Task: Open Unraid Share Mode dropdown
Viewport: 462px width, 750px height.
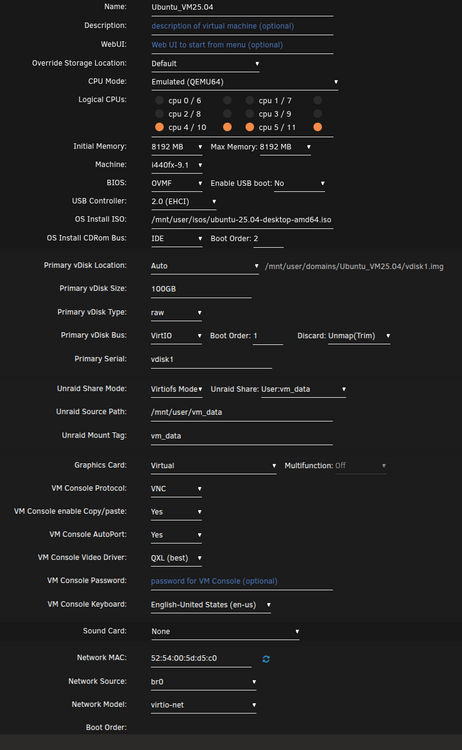Action: click(x=176, y=389)
